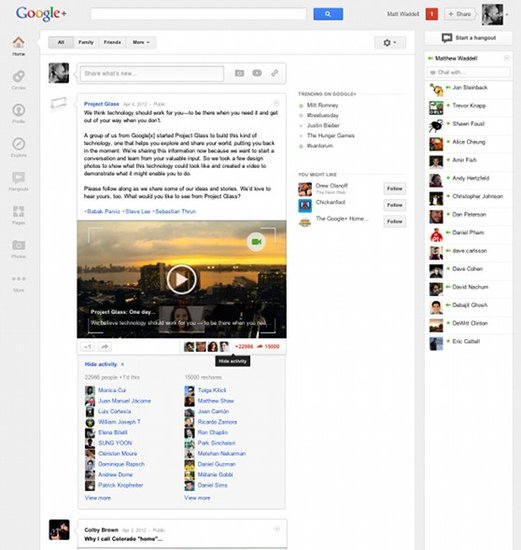Open the red notifications badge

point(432,14)
